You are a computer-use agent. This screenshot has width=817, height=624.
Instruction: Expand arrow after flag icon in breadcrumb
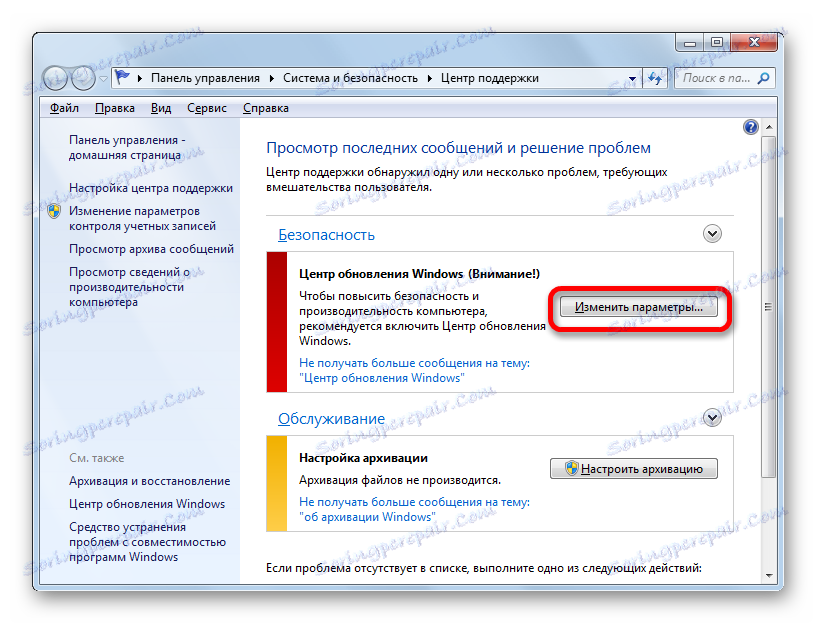[140, 78]
